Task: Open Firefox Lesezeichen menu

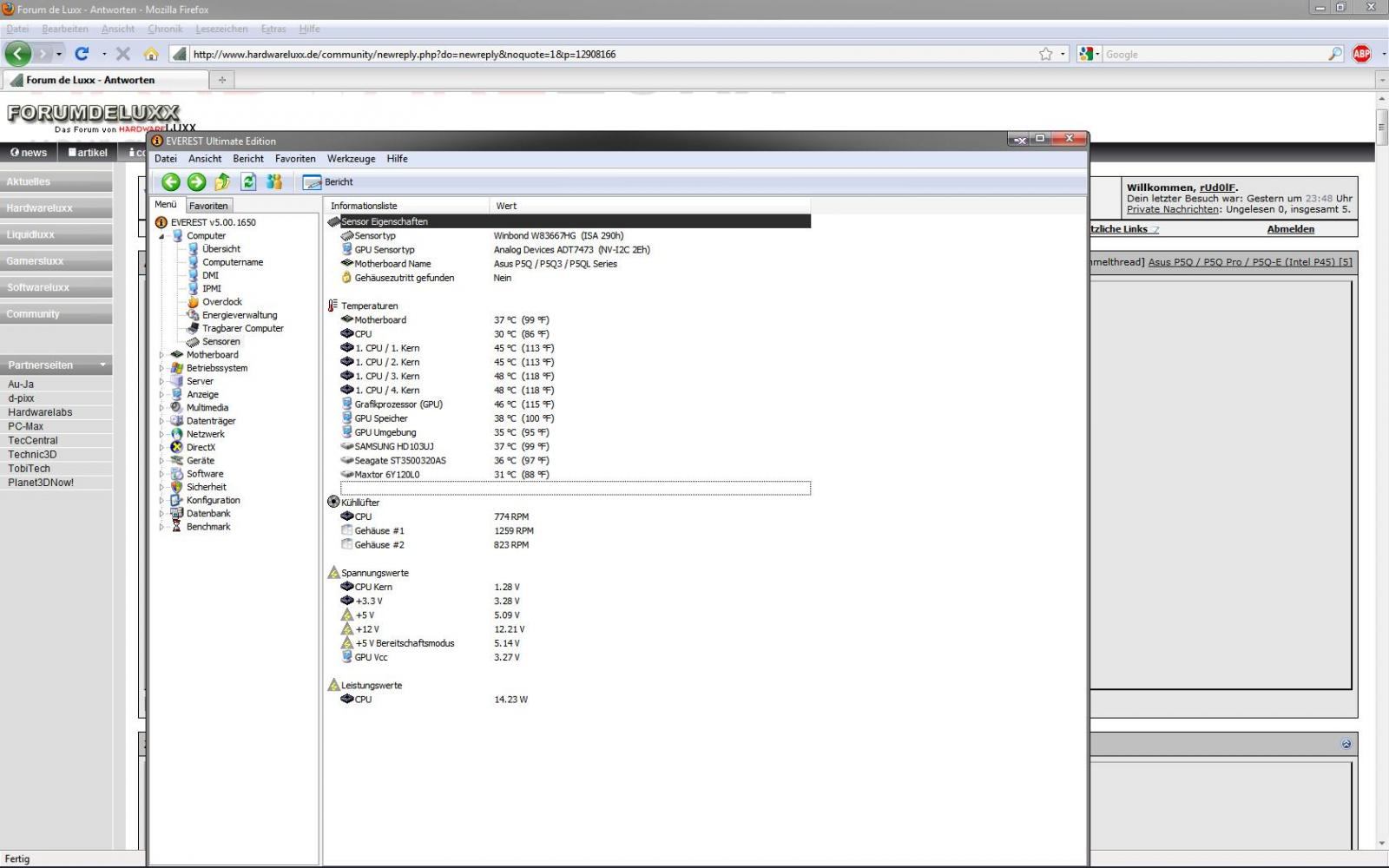Action: [x=221, y=29]
